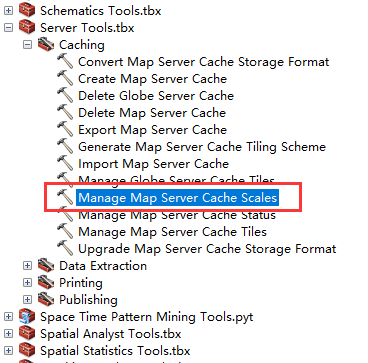Expand Spatial Statistics Tools.tbx toolbox

coord(8,351)
